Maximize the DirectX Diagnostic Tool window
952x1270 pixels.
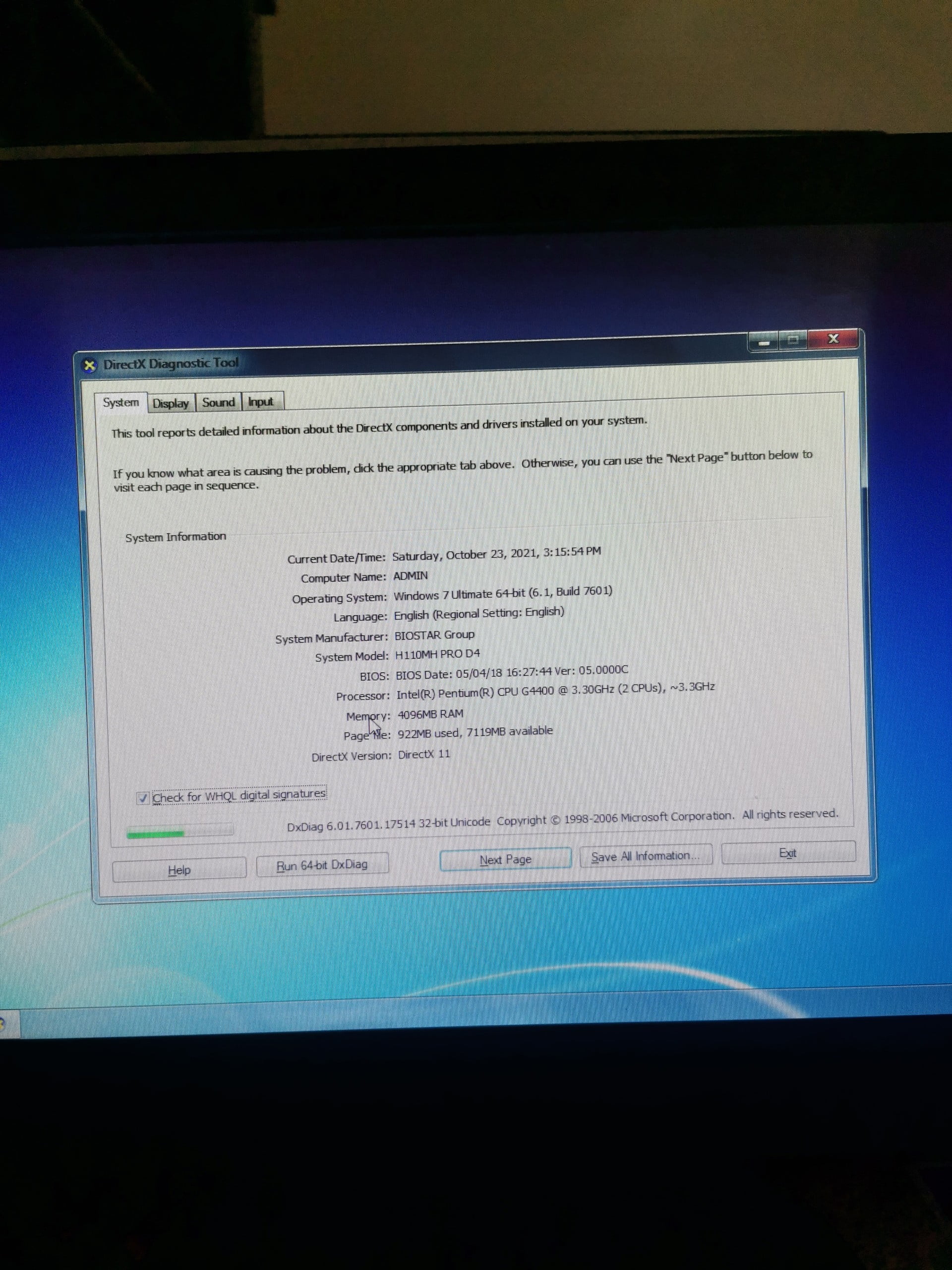tap(793, 340)
